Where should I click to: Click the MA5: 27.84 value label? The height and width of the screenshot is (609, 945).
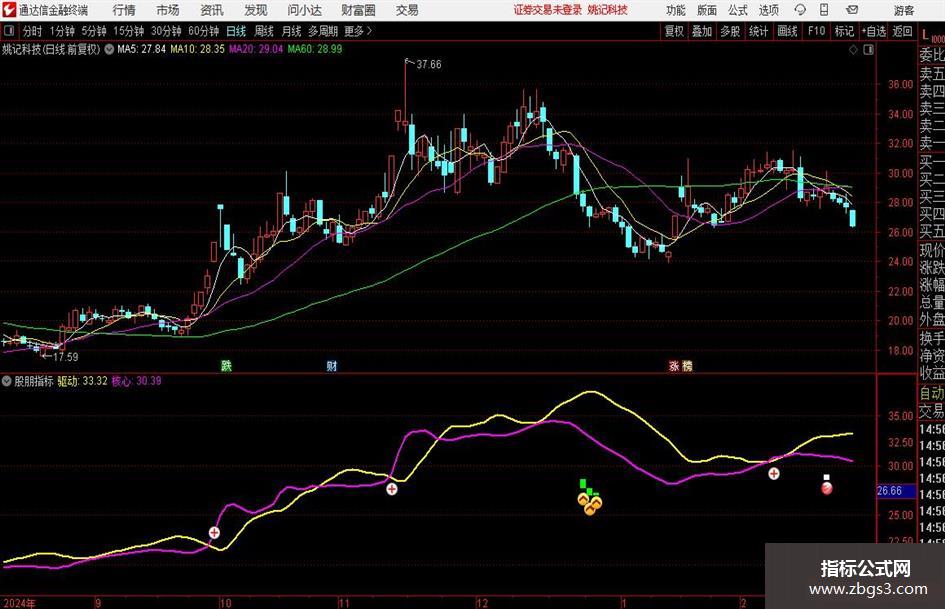tap(141, 49)
